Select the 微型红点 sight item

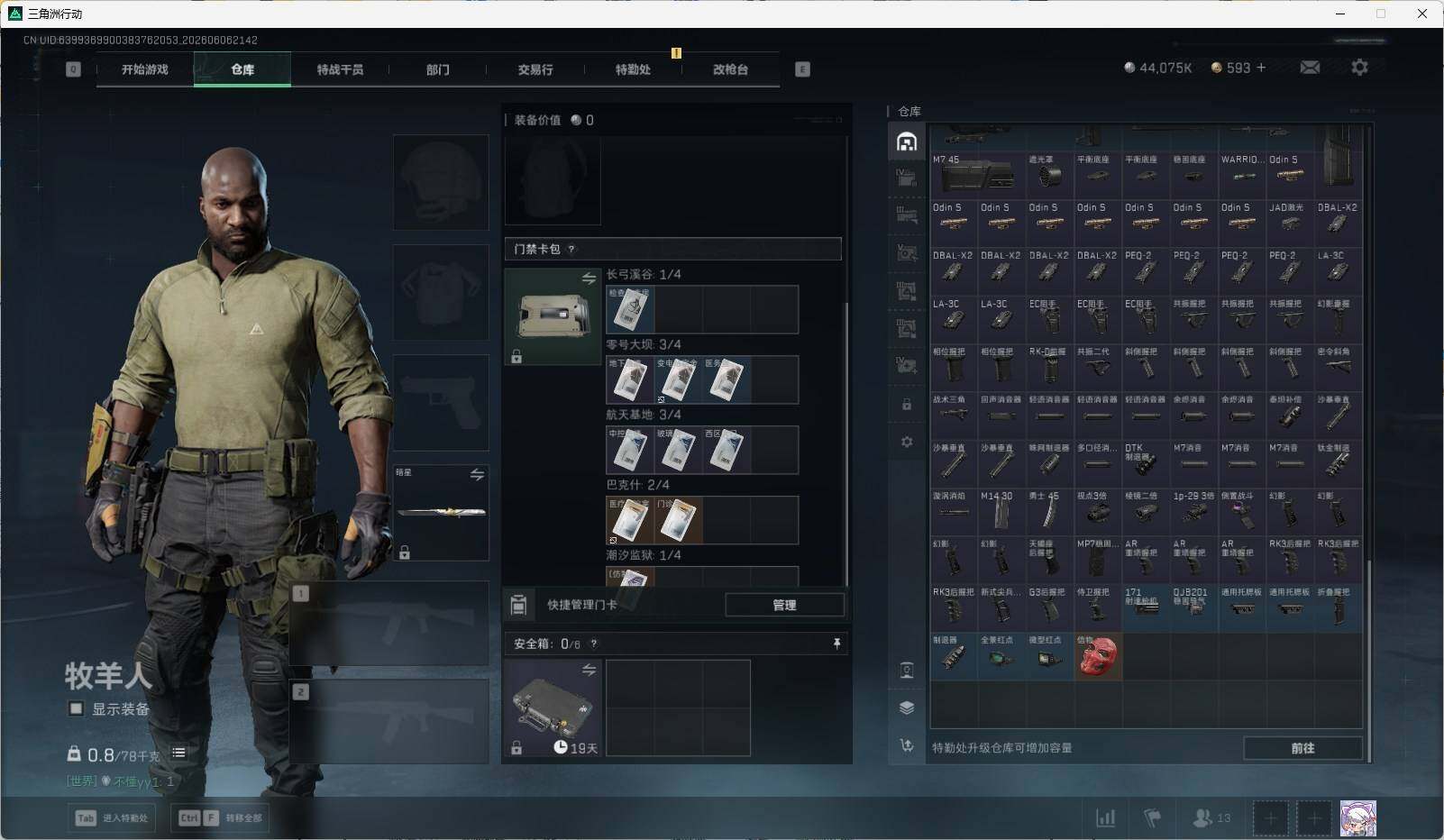point(1050,657)
